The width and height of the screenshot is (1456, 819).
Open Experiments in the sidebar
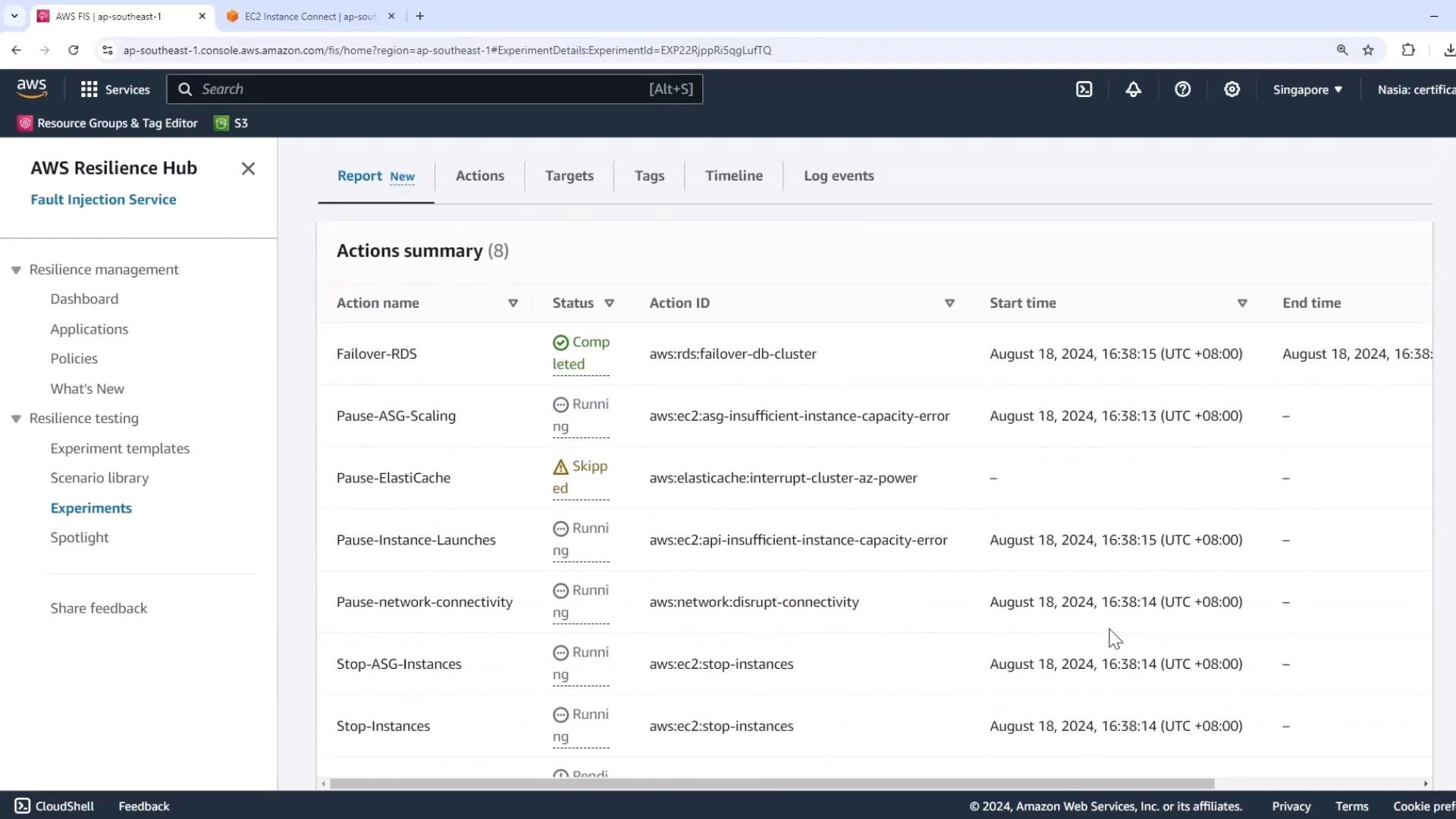click(91, 508)
